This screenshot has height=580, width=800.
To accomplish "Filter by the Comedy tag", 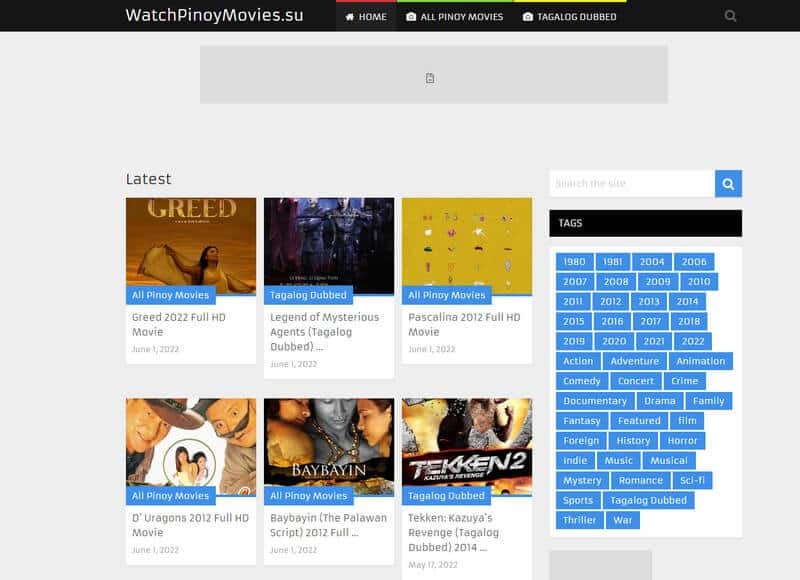I will click(x=582, y=381).
